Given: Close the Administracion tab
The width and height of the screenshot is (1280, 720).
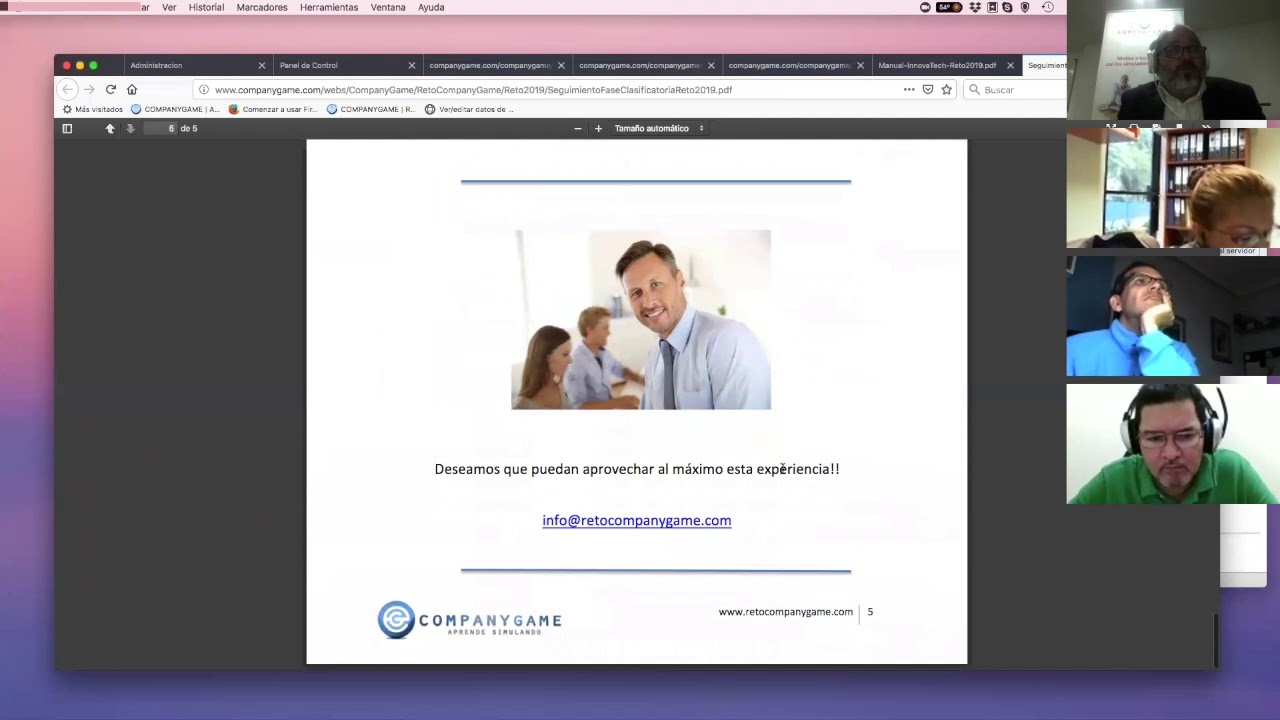Looking at the screenshot, I should click(x=262, y=65).
